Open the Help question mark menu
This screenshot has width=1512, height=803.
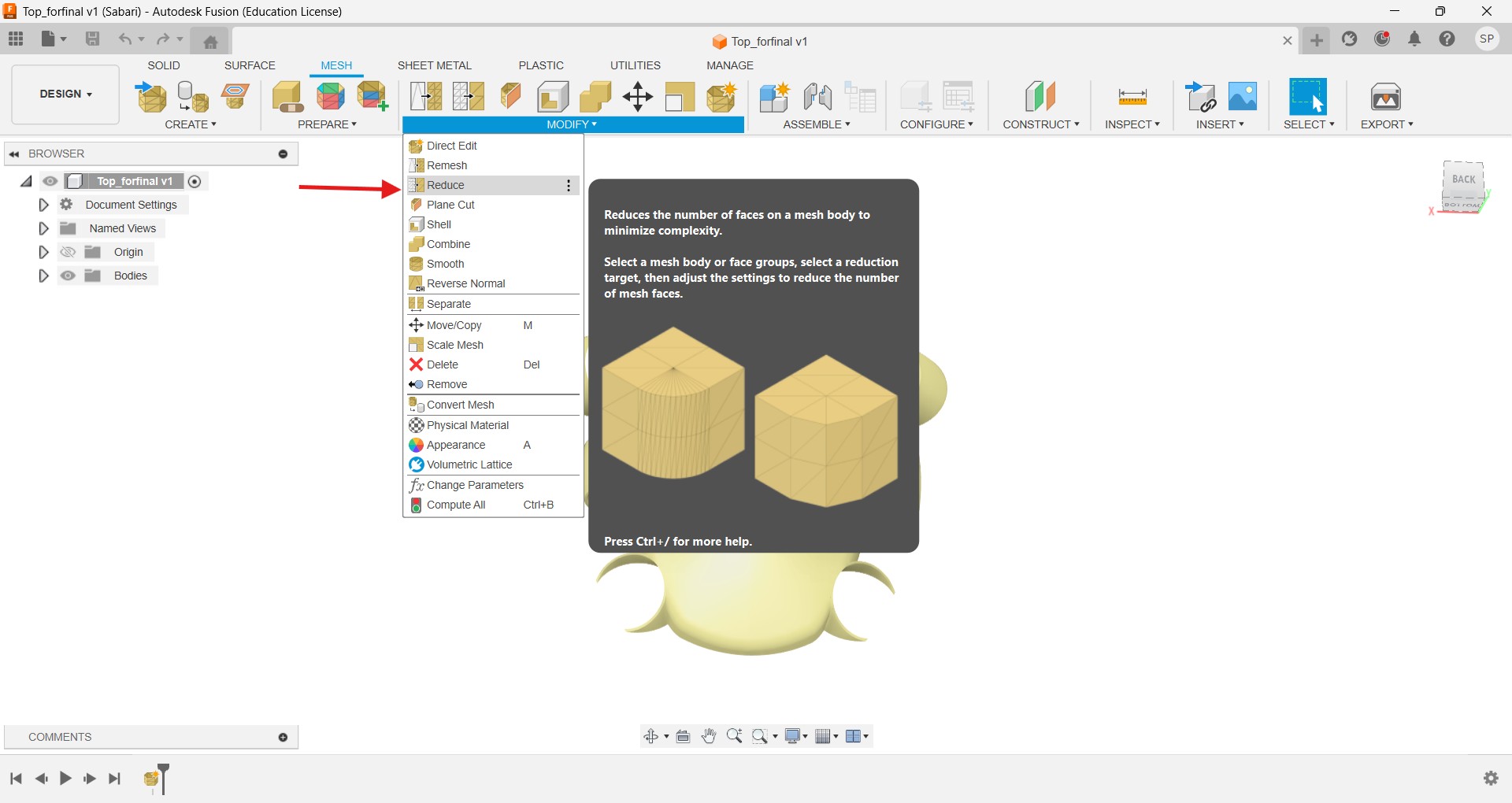tap(1447, 39)
